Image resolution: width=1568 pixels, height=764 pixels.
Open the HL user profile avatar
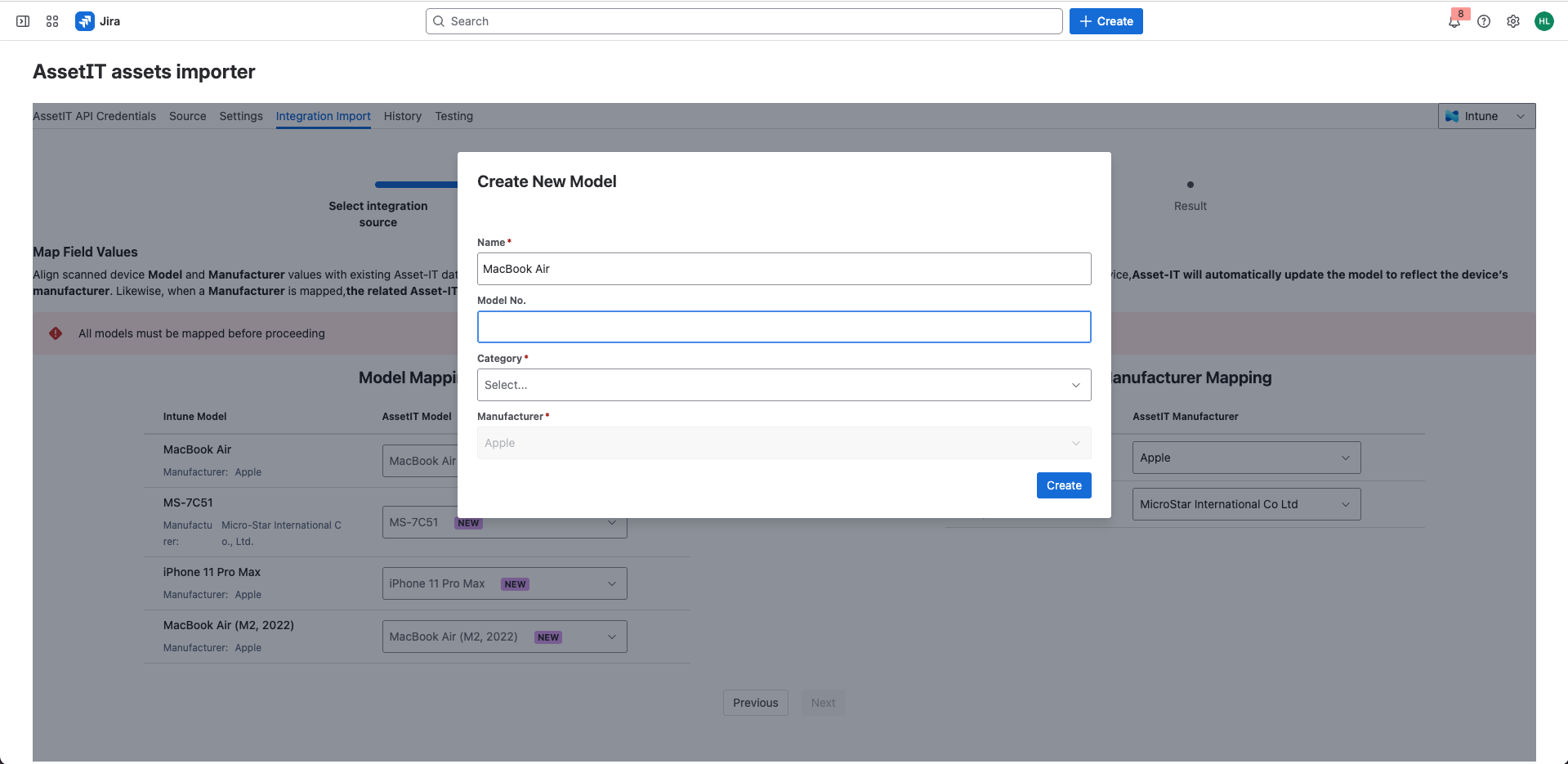click(x=1543, y=22)
